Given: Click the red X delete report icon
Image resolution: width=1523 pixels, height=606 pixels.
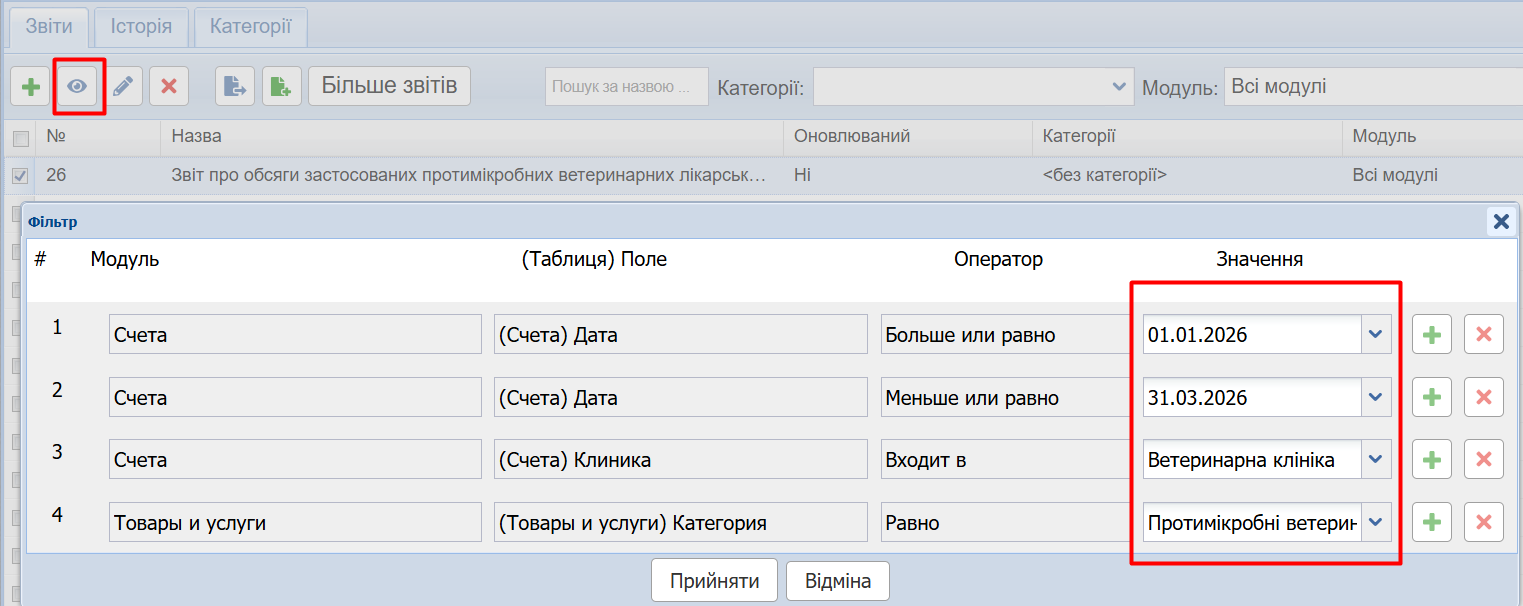Looking at the screenshot, I should tap(169, 87).
